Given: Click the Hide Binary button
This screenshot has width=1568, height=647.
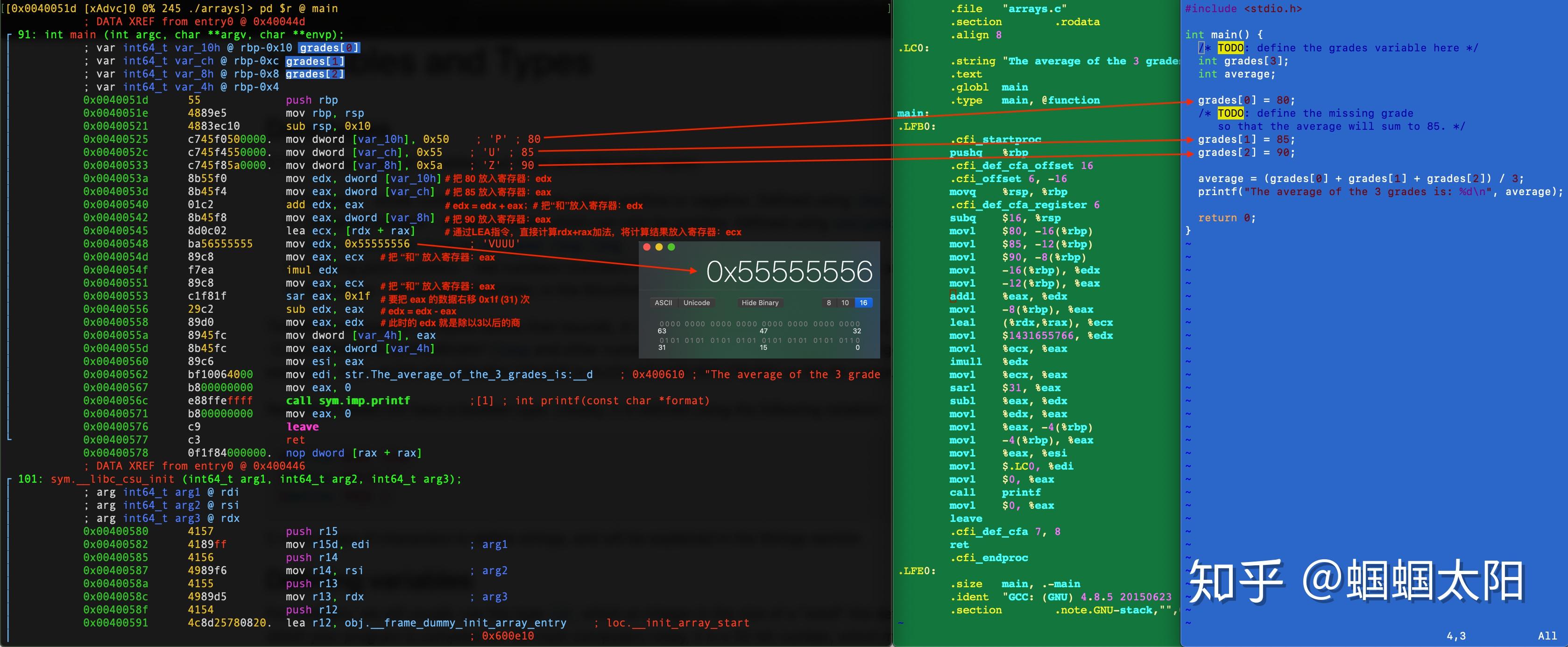Looking at the screenshot, I should (760, 302).
